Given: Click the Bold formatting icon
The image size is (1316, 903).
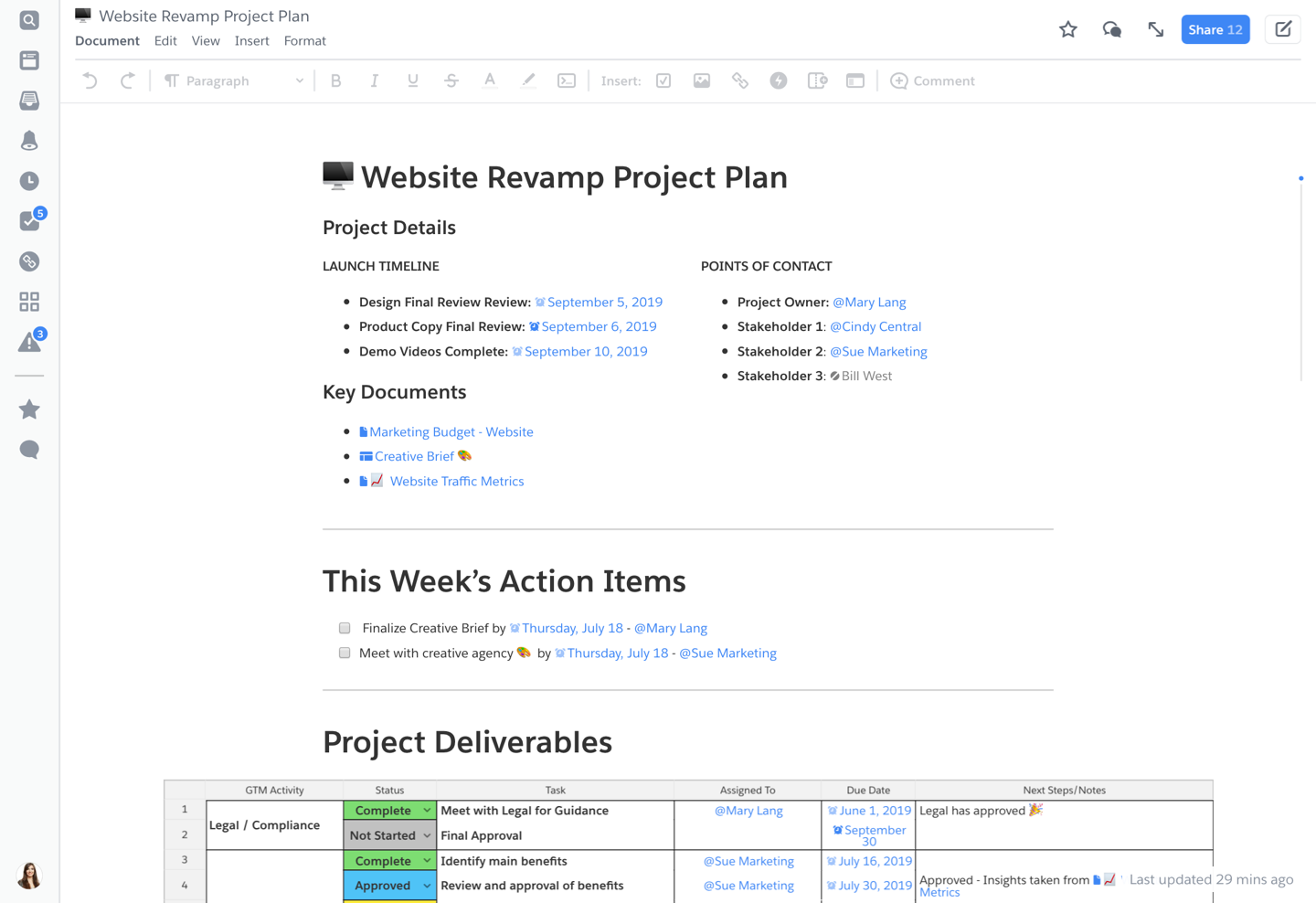Looking at the screenshot, I should coord(335,80).
